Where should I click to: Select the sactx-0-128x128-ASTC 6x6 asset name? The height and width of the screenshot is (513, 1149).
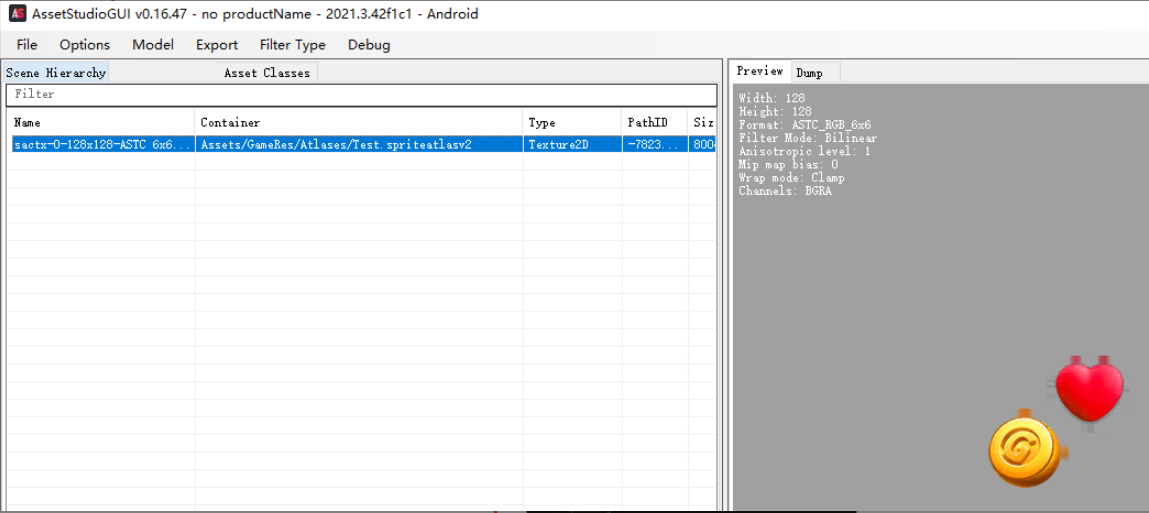click(x=102, y=145)
